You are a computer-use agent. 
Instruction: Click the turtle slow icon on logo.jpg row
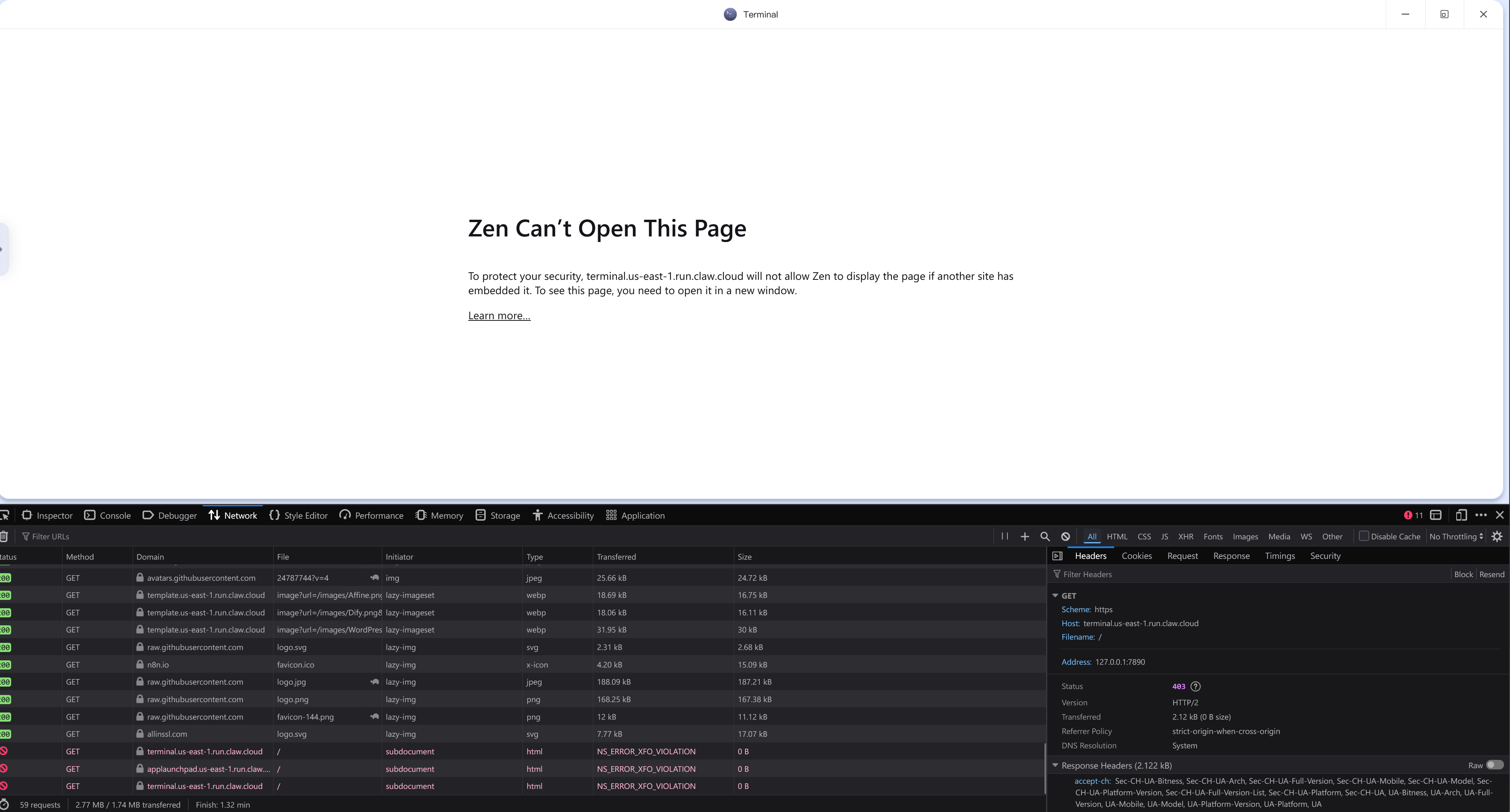pos(375,681)
